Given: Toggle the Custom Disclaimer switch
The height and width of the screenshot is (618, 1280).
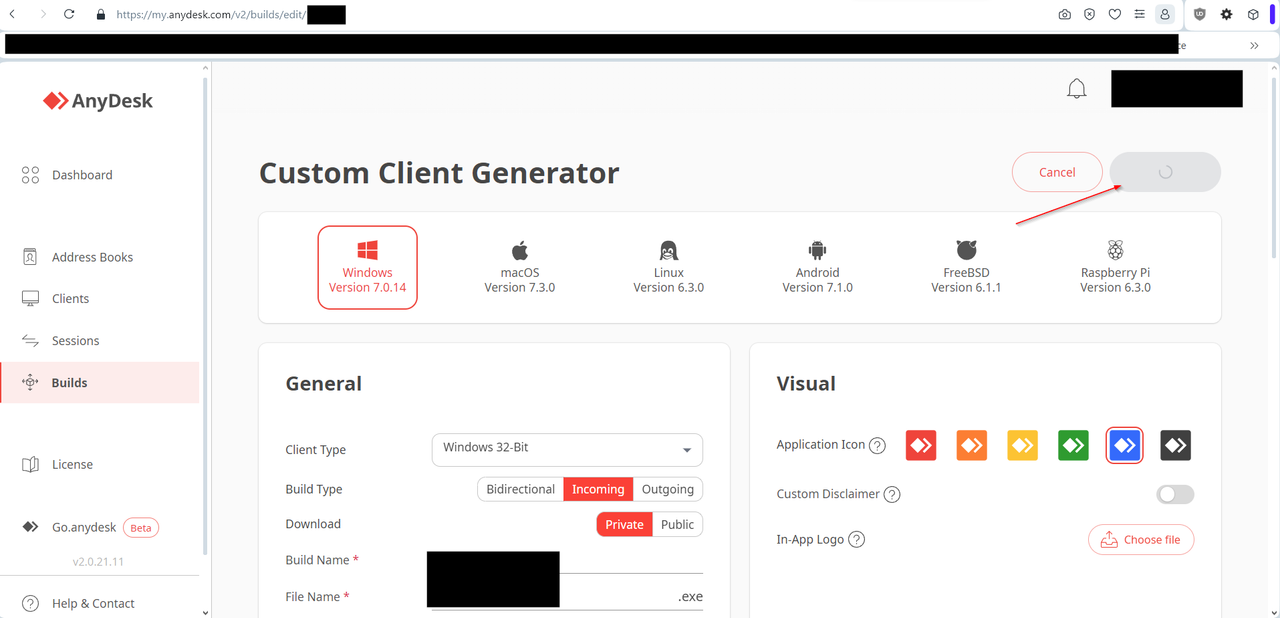Looking at the screenshot, I should pos(1175,494).
